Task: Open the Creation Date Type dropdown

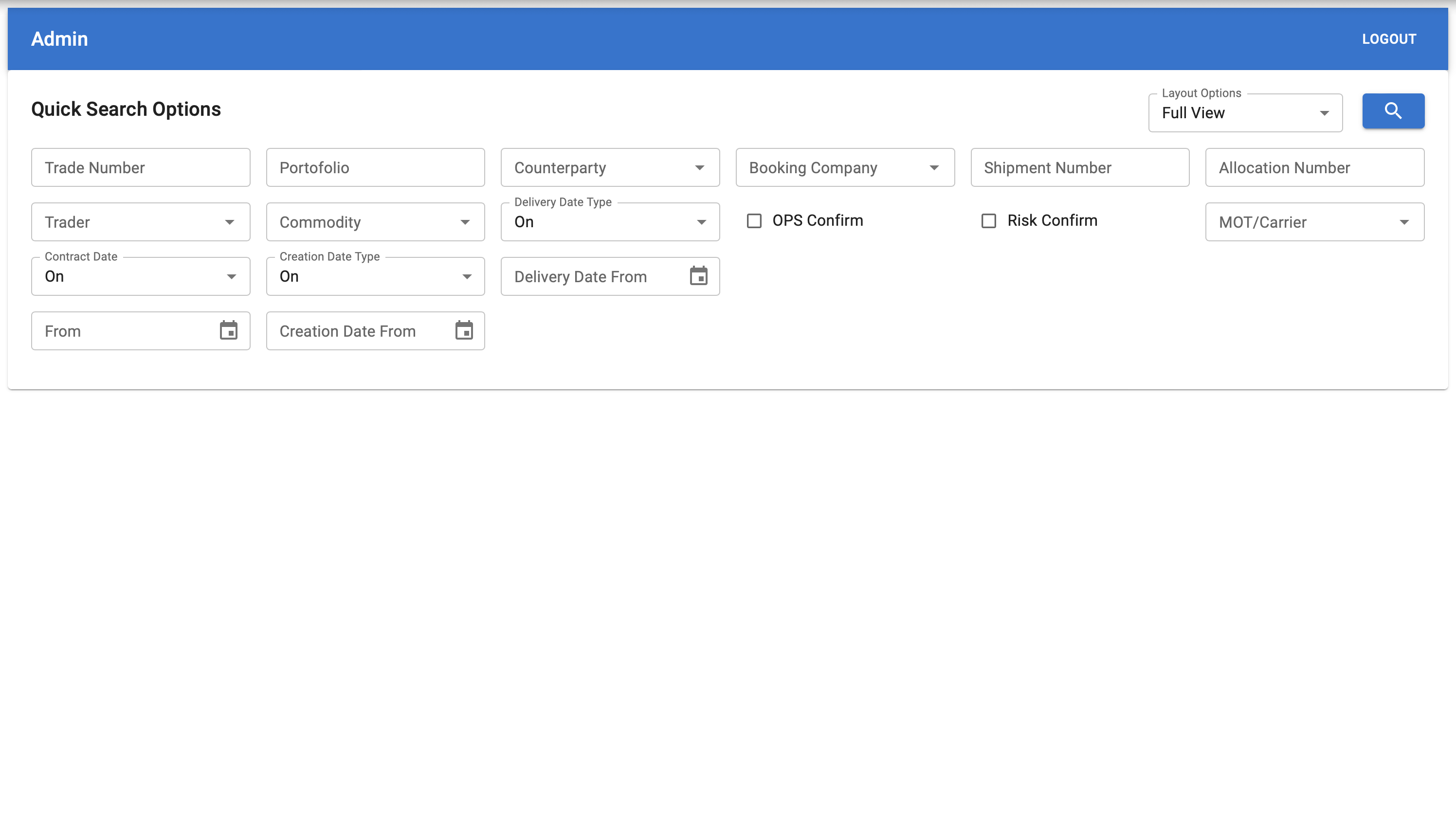Action: pos(376,276)
